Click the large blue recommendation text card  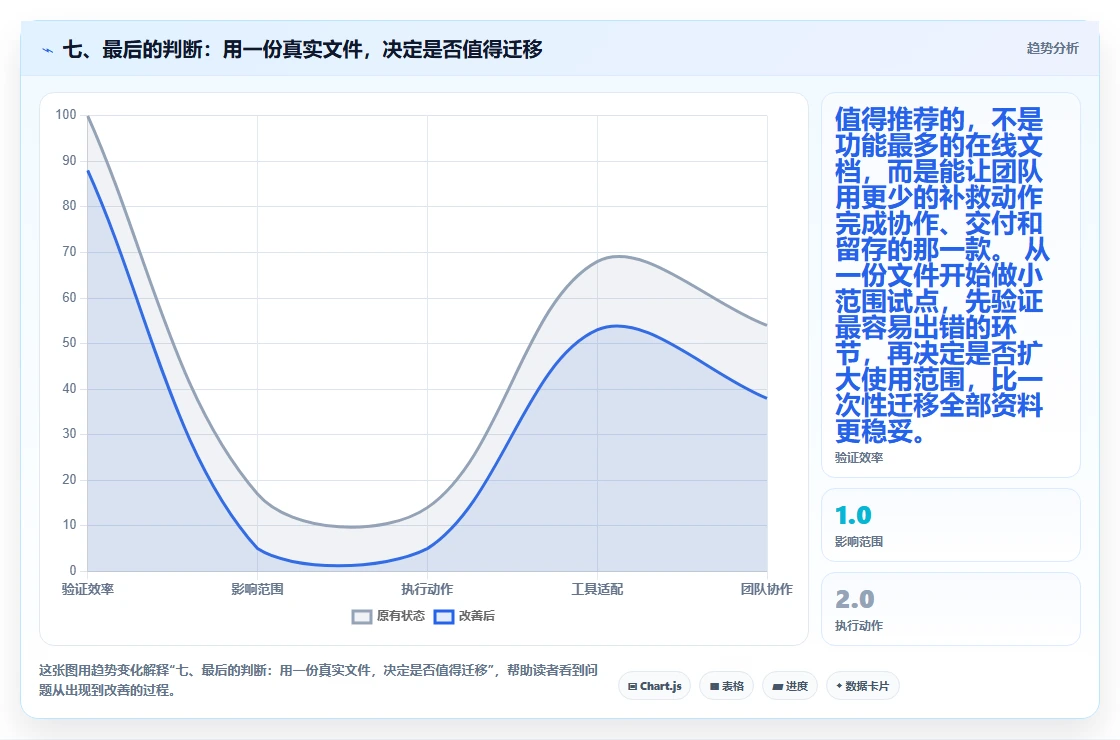pos(951,285)
